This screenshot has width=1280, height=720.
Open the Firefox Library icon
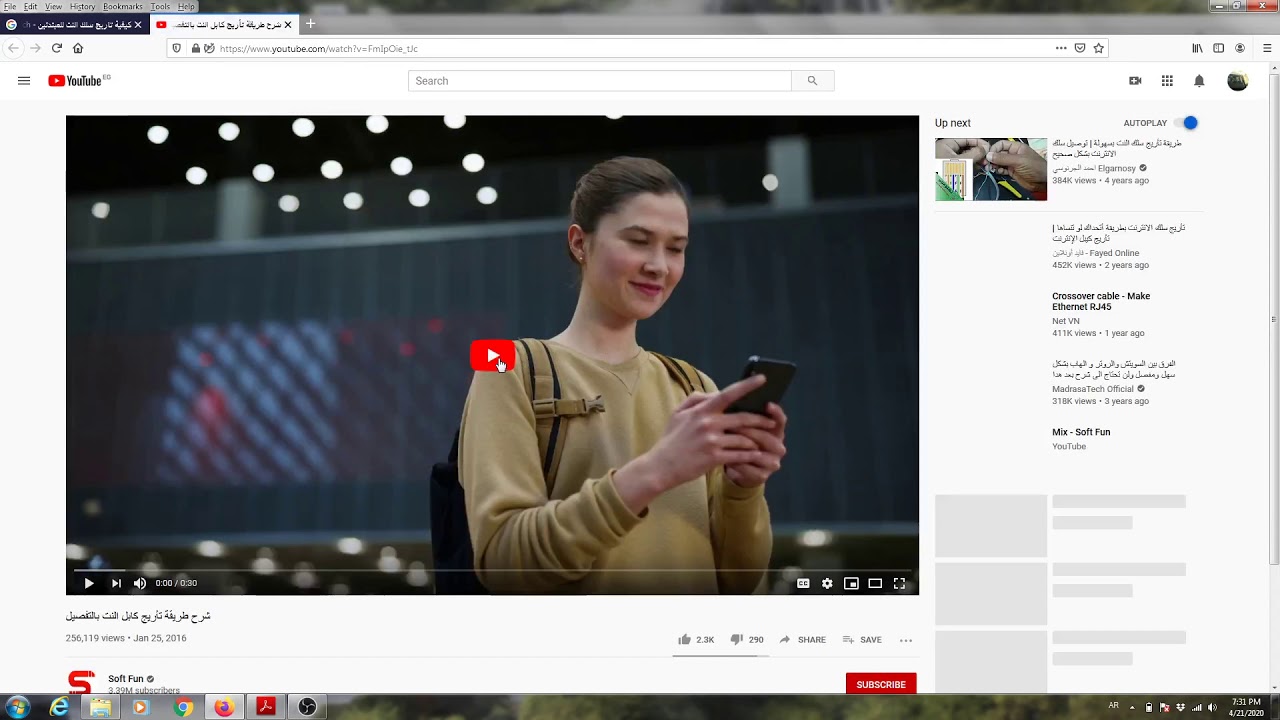click(1197, 48)
